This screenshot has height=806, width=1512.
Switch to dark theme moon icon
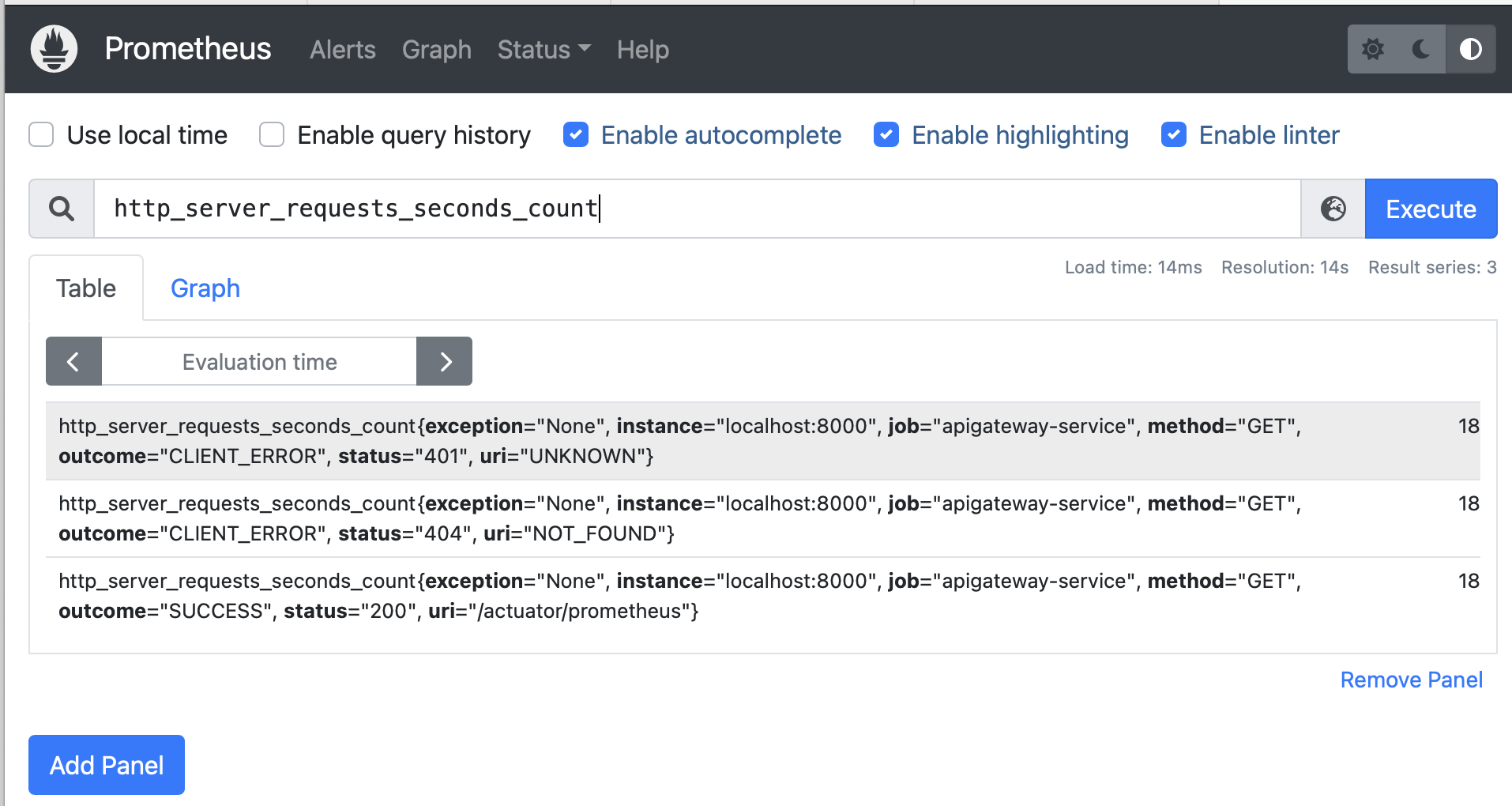tap(1421, 49)
